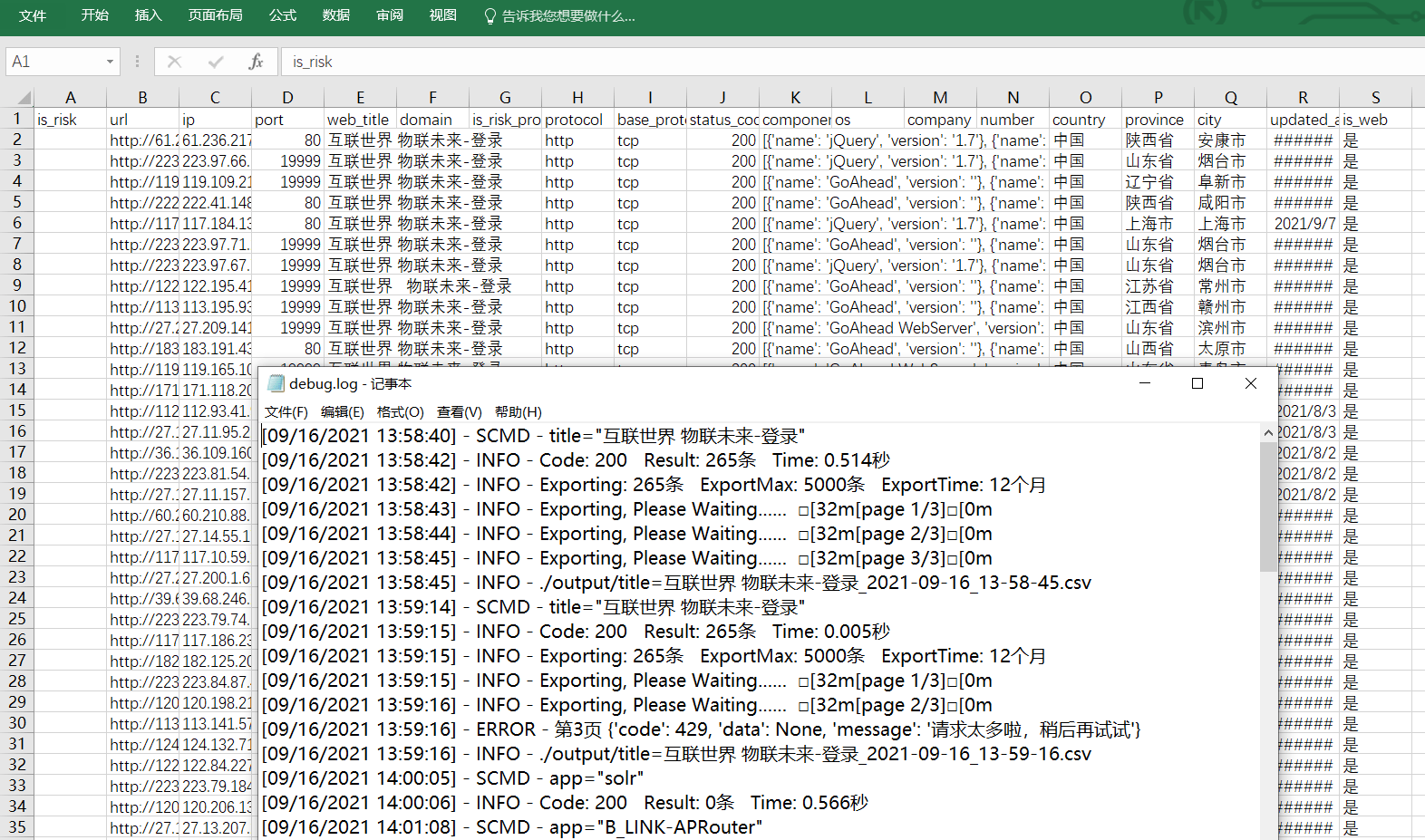Click the url header cell in B1
This screenshot has height=840, width=1425.
(143, 120)
